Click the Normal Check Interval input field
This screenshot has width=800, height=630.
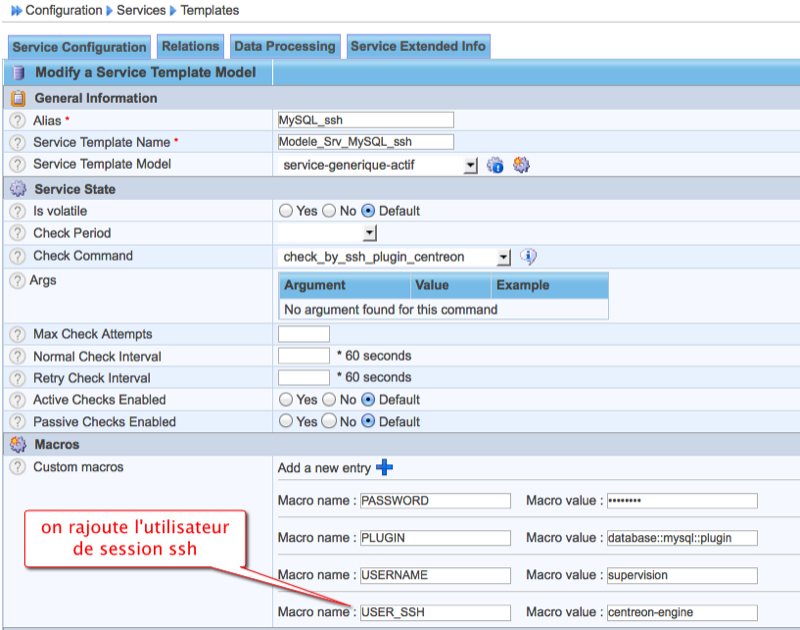pos(303,356)
